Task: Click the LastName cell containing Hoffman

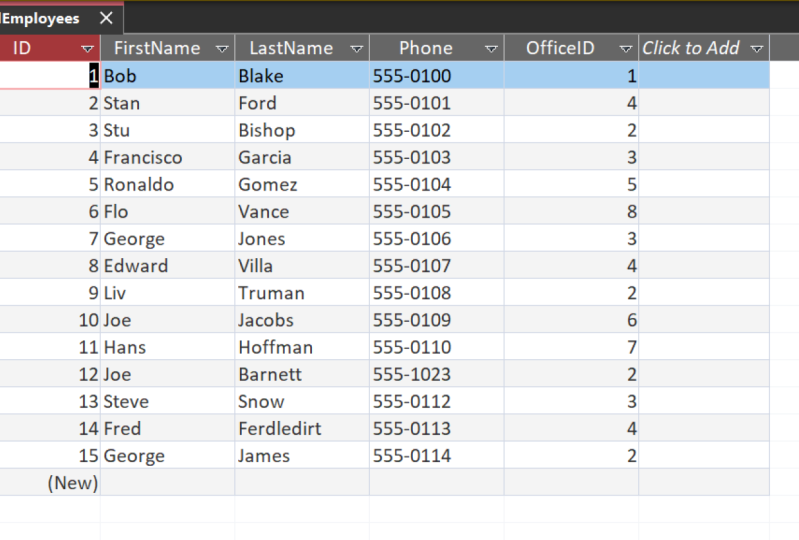Action: point(301,348)
